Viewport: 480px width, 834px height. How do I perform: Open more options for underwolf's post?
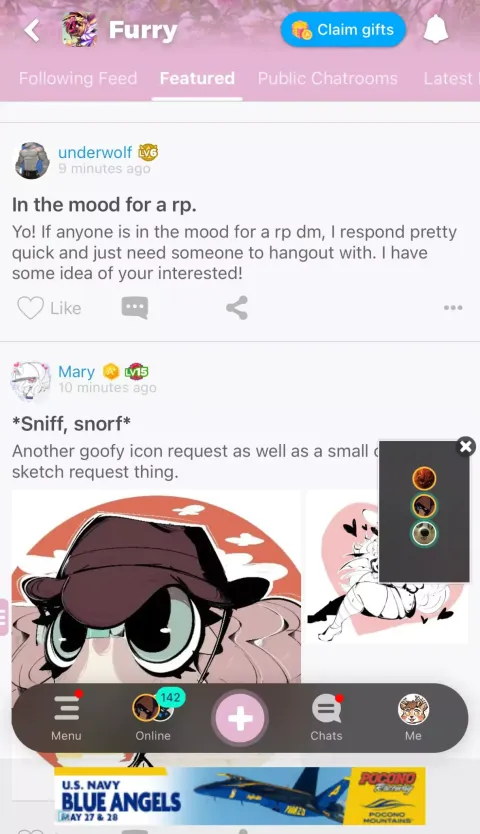point(453,307)
